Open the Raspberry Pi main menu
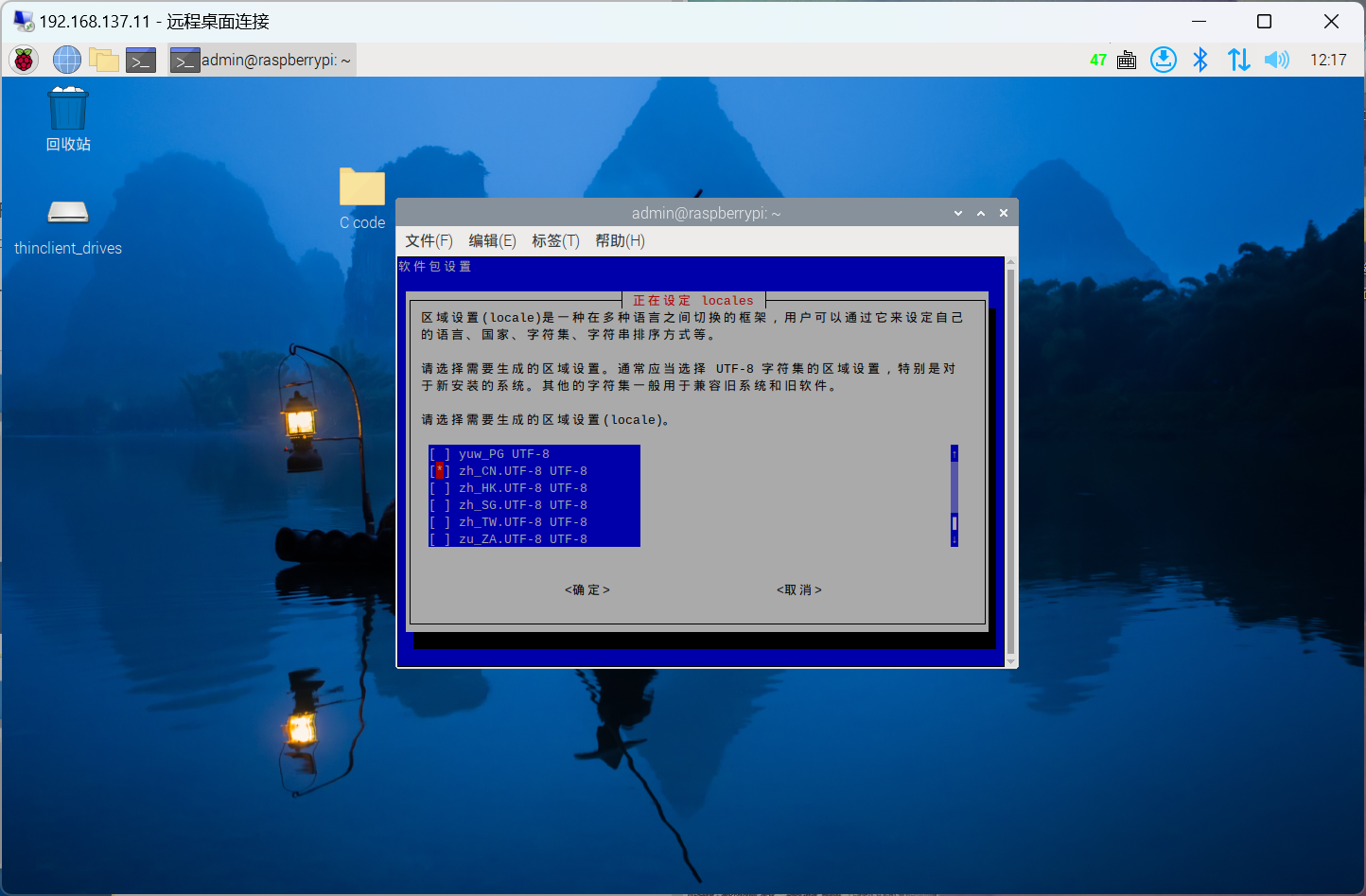Viewport: 1366px width, 896px height. coord(24,60)
